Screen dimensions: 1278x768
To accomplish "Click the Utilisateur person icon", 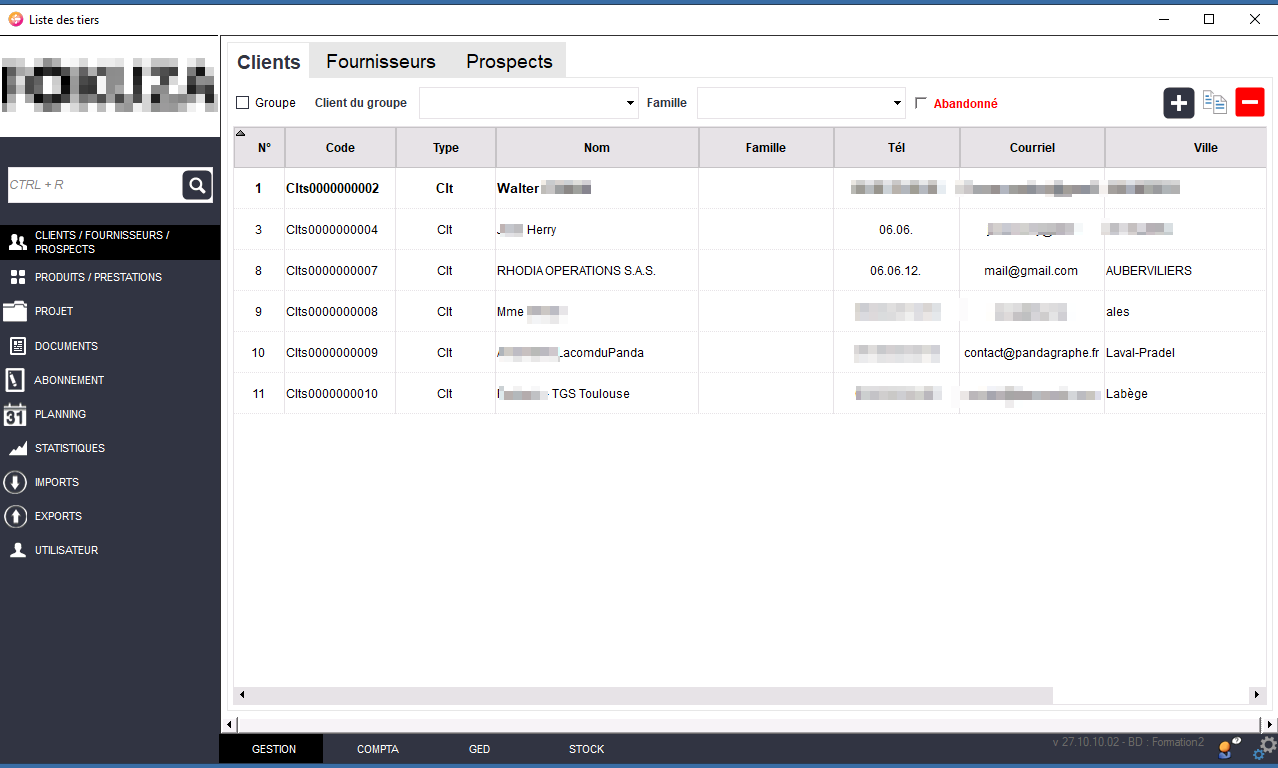I will point(17,550).
